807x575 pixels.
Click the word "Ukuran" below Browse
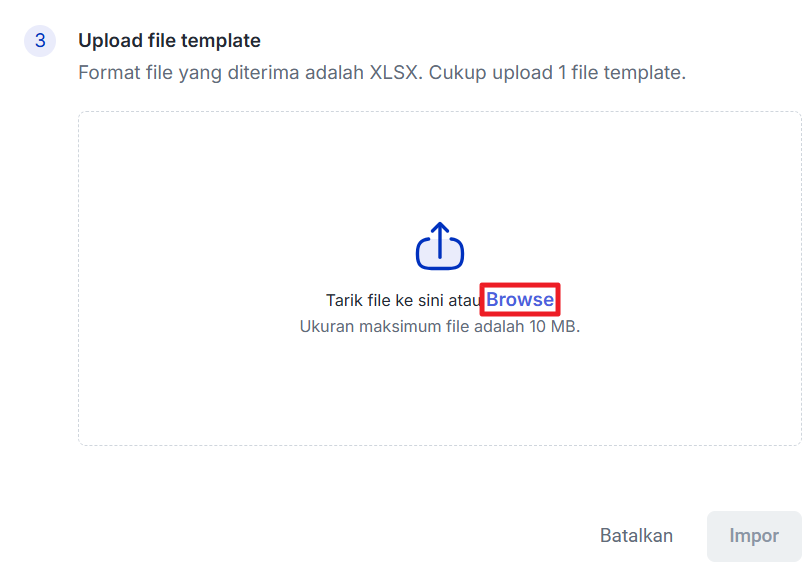[327, 327]
